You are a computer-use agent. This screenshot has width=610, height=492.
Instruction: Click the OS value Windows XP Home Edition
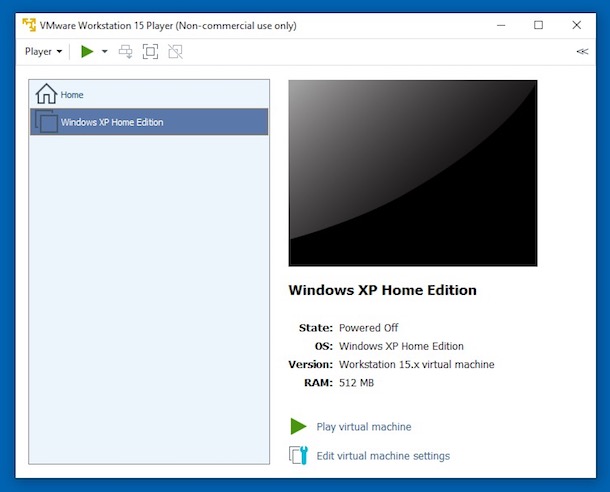[x=401, y=346]
